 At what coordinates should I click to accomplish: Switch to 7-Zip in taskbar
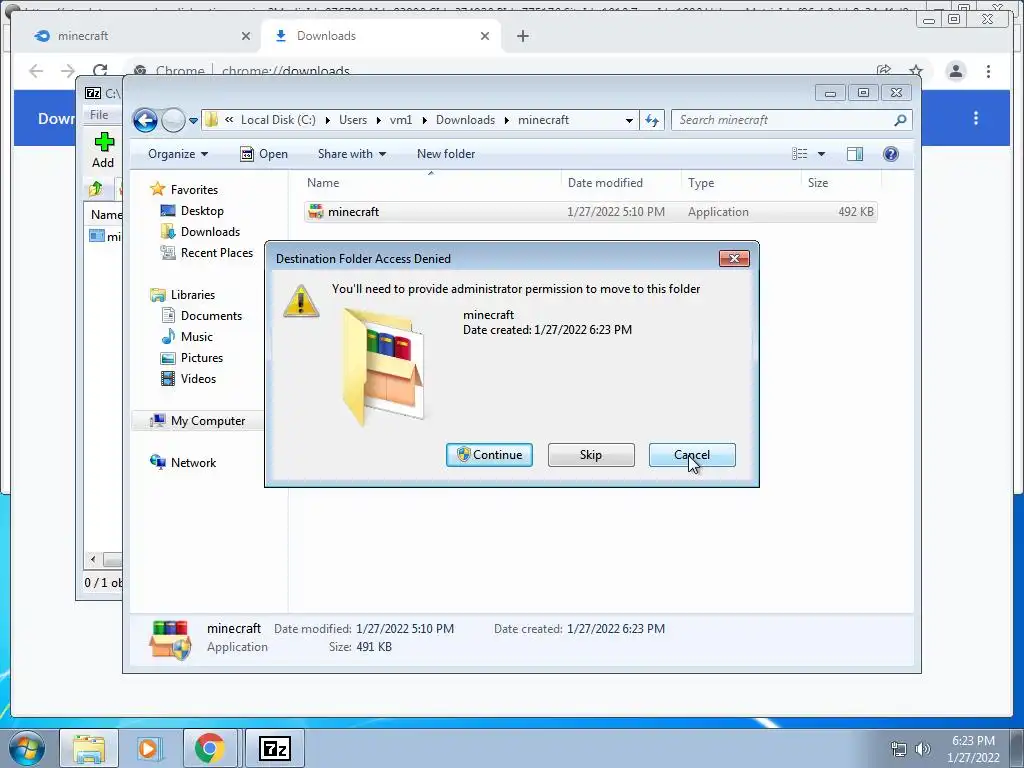(274, 749)
